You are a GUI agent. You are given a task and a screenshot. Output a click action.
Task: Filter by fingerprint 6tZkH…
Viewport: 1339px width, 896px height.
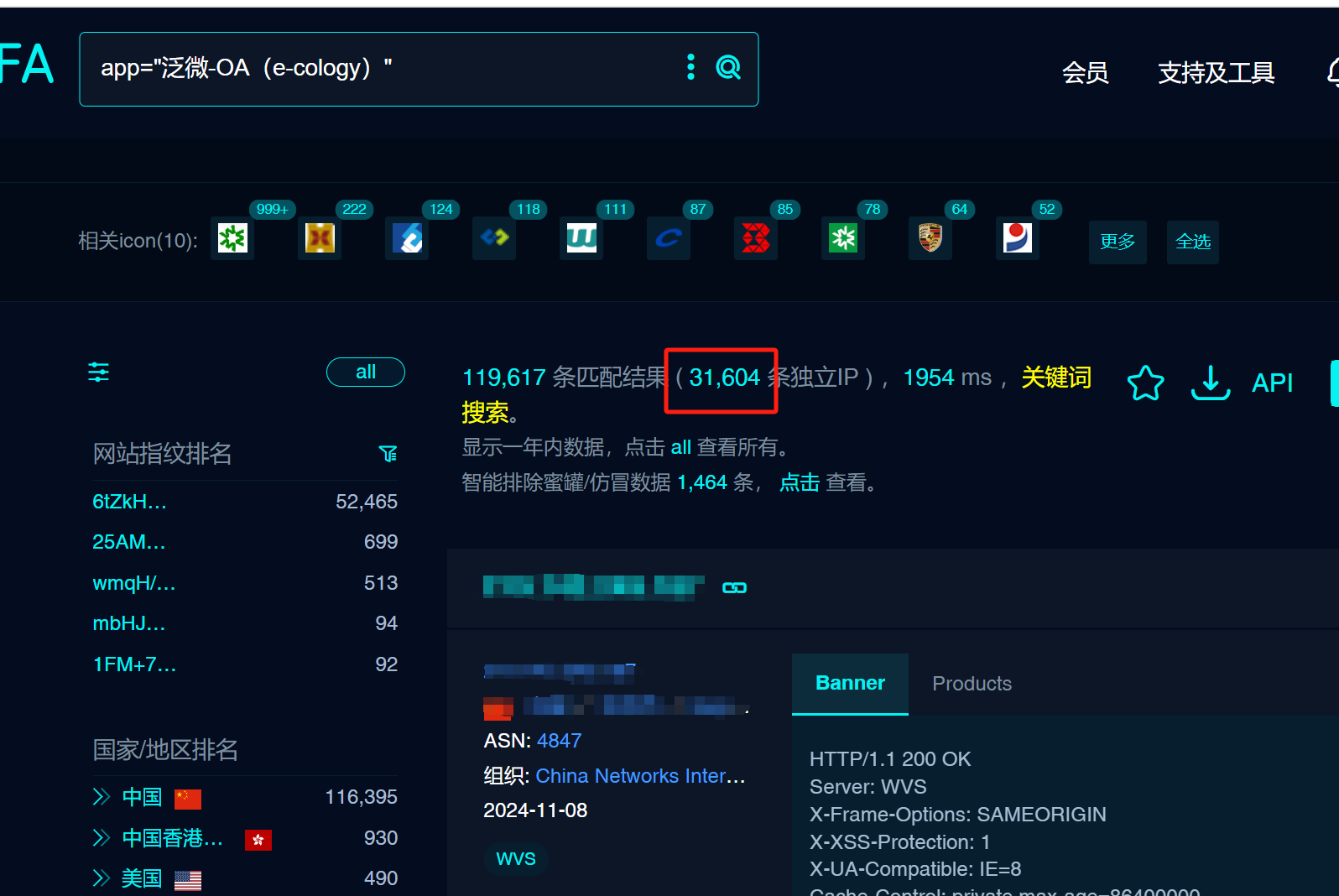129,502
